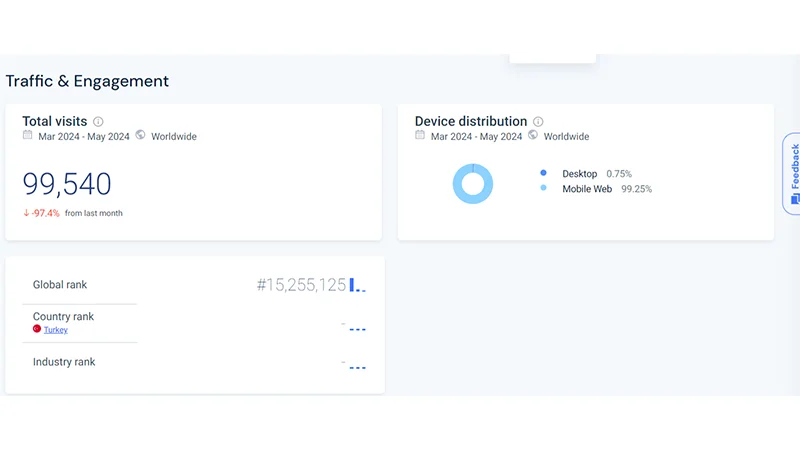The height and width of the screenshot is (450, 800).
Task: Click the globe icon in Device distribution card
Action: 534,136
